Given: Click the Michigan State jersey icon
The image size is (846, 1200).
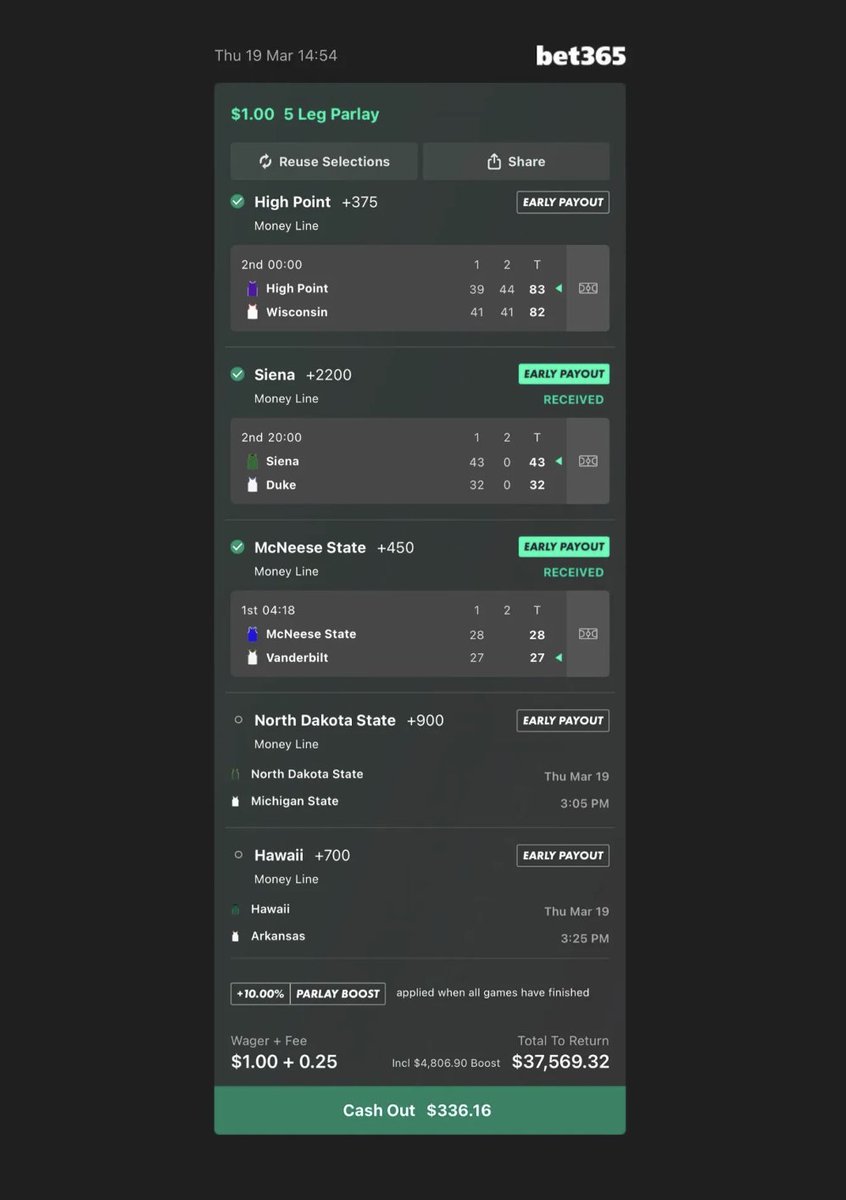Looking at the screenshot, I should pos(236,801).
